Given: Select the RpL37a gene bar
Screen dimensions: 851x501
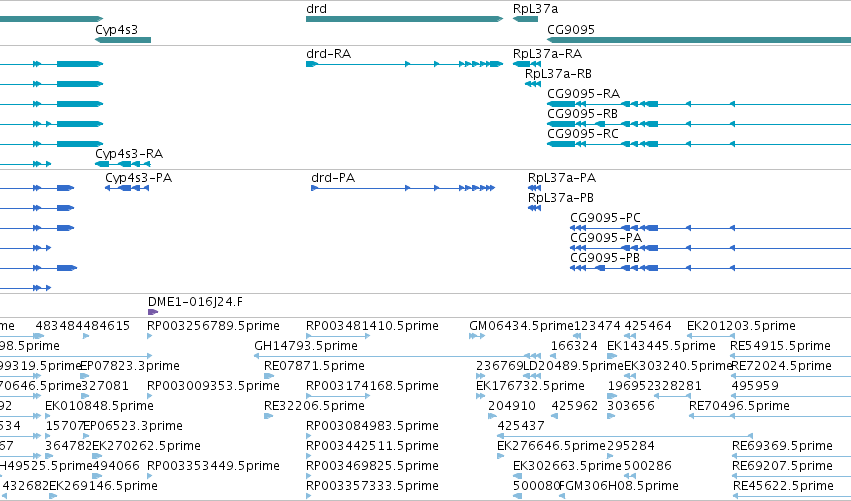Looking at the screenshot, I should 525,19.
